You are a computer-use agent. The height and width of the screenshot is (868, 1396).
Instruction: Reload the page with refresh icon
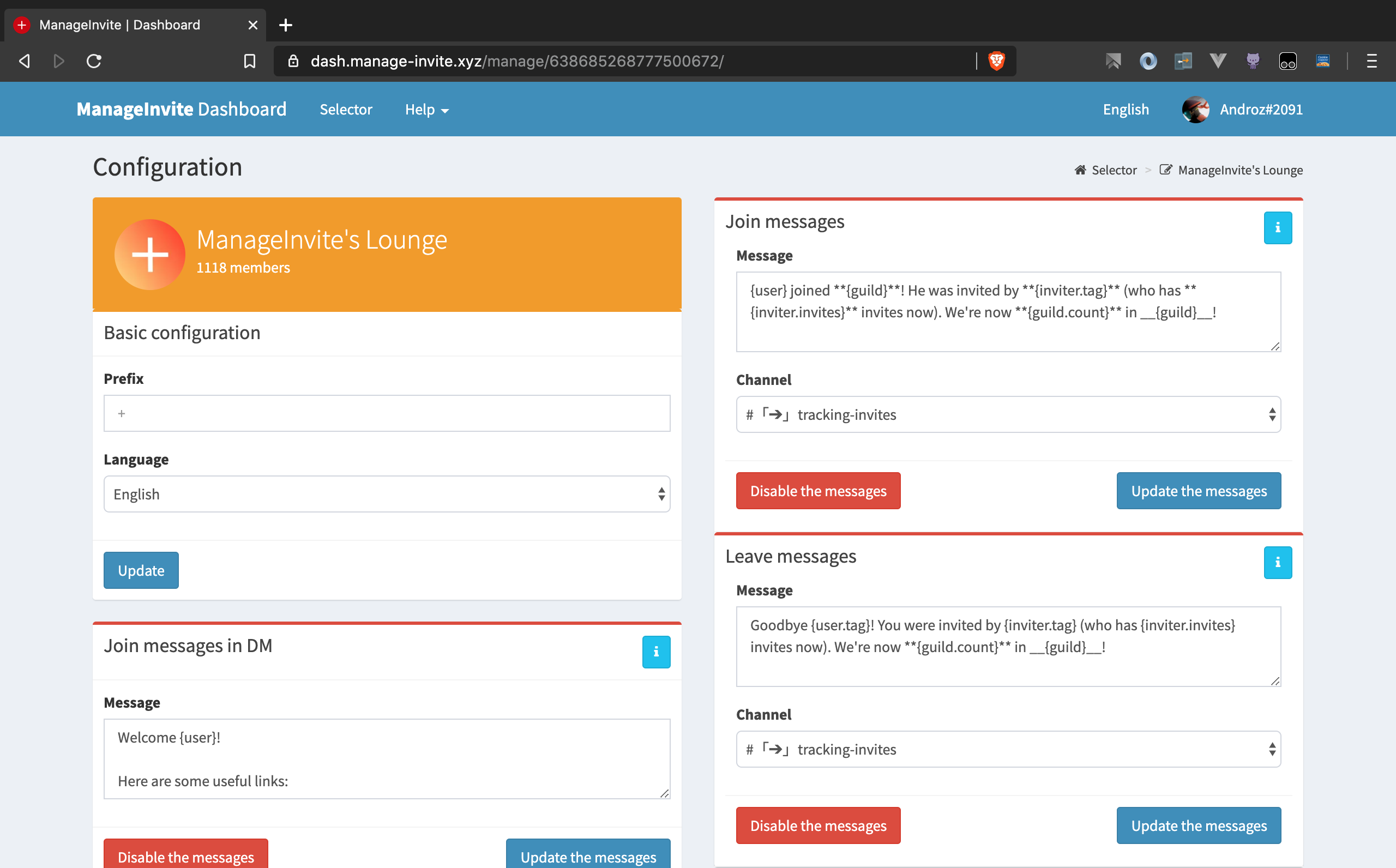[94, 61]
